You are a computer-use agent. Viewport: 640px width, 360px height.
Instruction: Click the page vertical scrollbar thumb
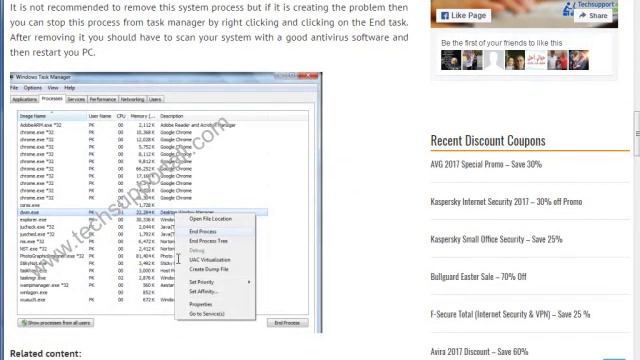(x=637, y=133)
